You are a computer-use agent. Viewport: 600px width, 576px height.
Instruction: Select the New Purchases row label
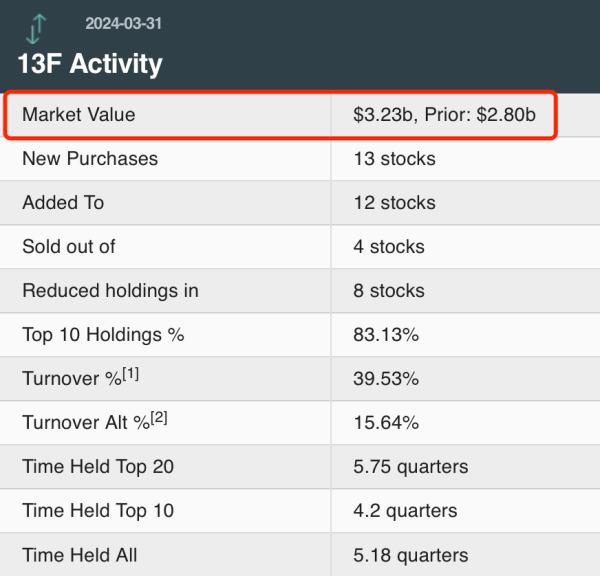click(x=90, y=159)
